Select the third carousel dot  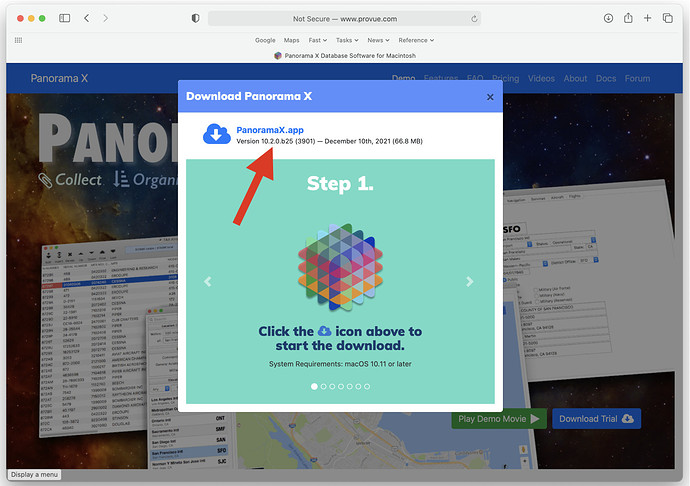point(332,387)
